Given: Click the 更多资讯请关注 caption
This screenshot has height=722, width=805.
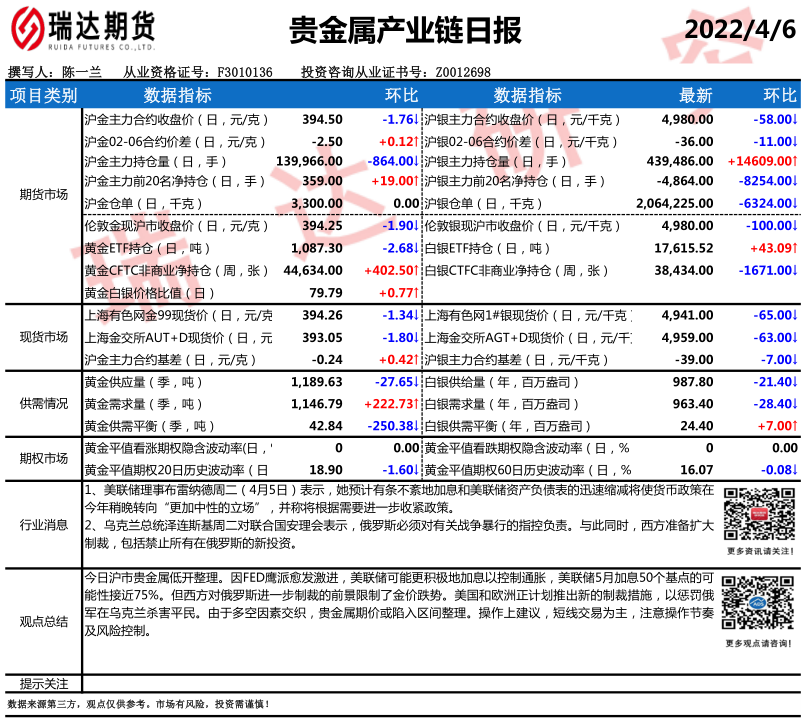Looking at the screenshot, I should 759,551.
